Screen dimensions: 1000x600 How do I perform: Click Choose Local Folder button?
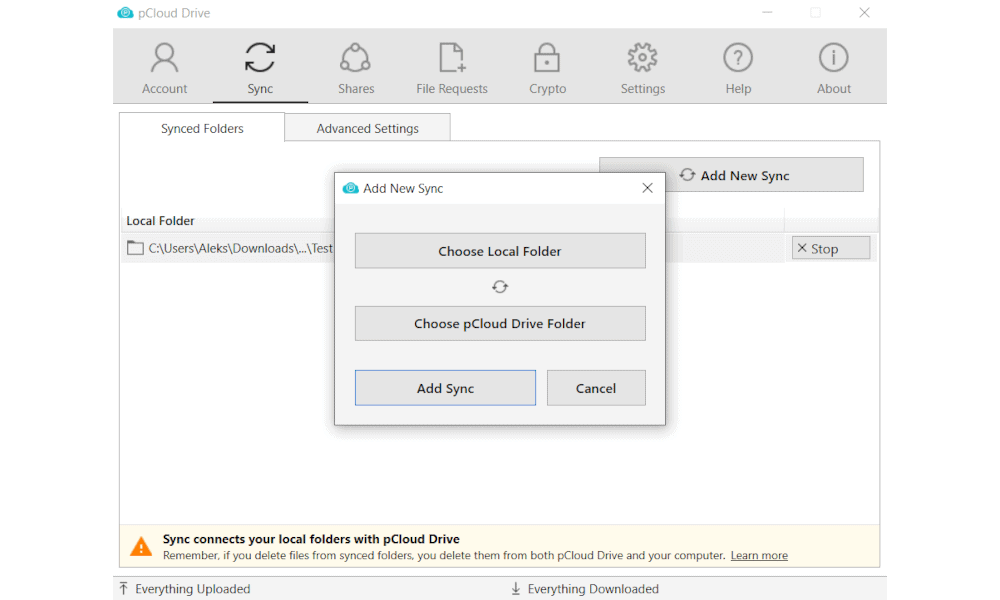tap(500, 251)
